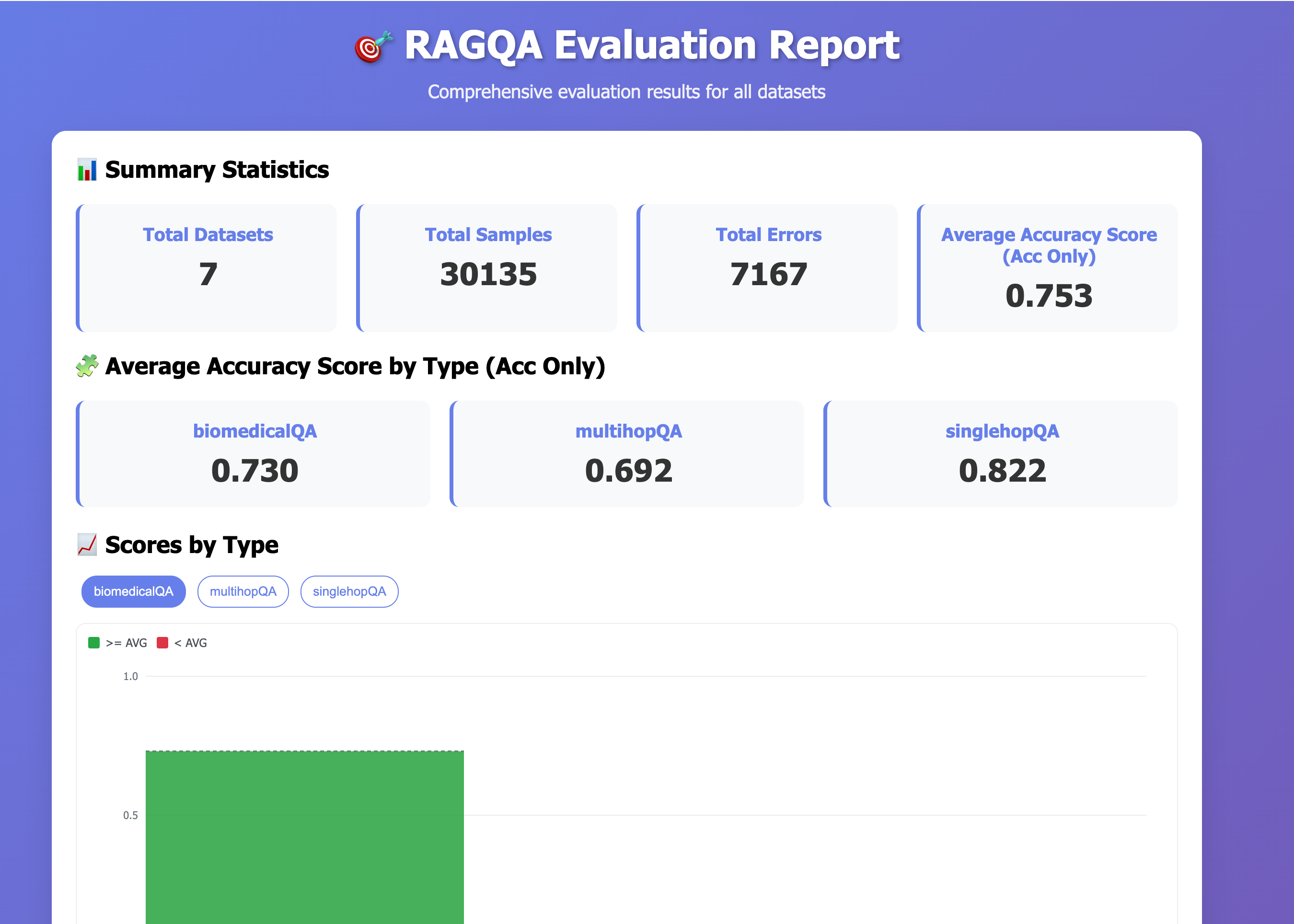The image size is (1294, 924).
Task: Click the 0.5 y-axis label
Action: [130, 815]
